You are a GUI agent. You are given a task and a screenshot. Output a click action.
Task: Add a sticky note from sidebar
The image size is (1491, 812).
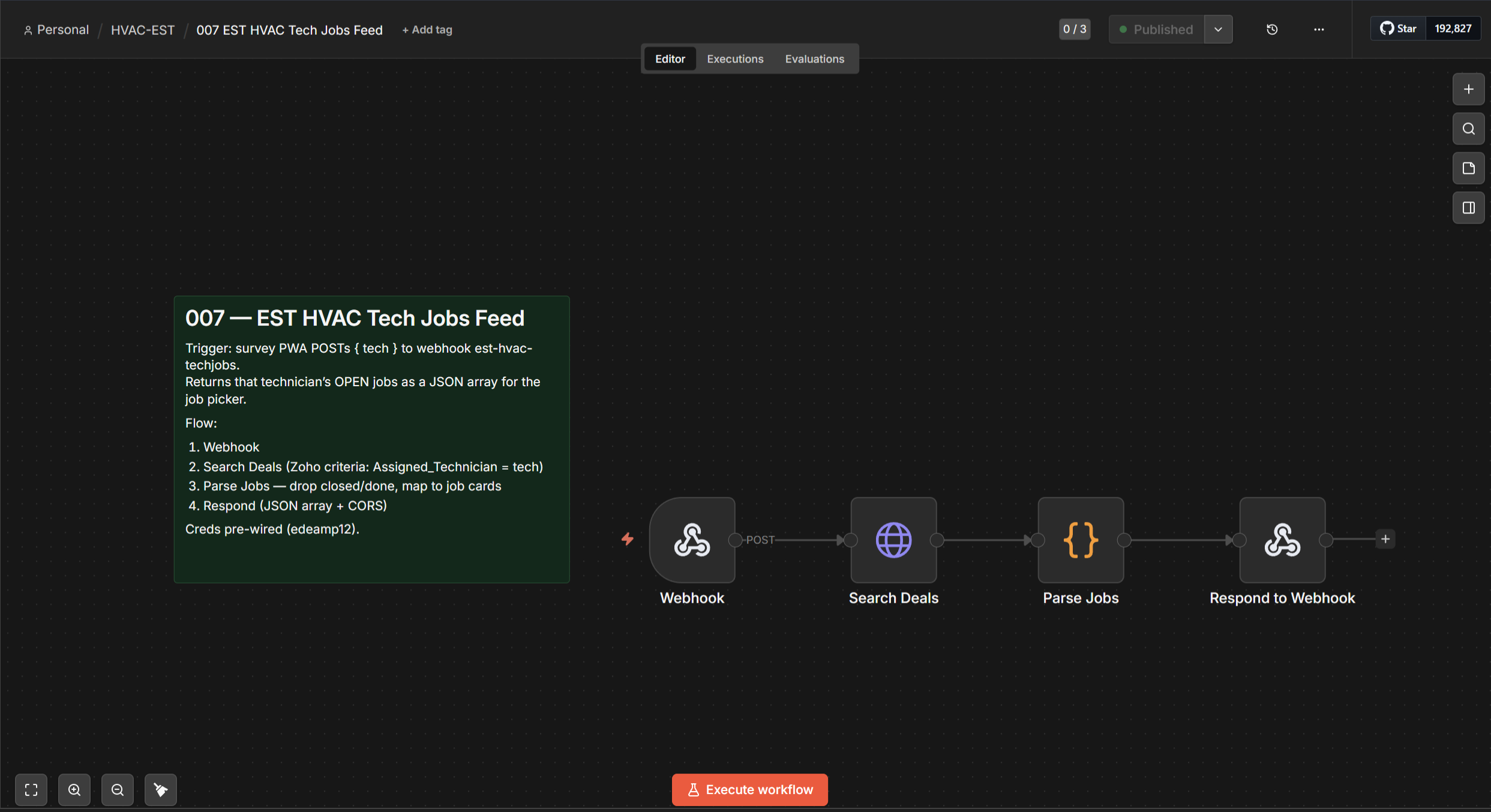1468,169
